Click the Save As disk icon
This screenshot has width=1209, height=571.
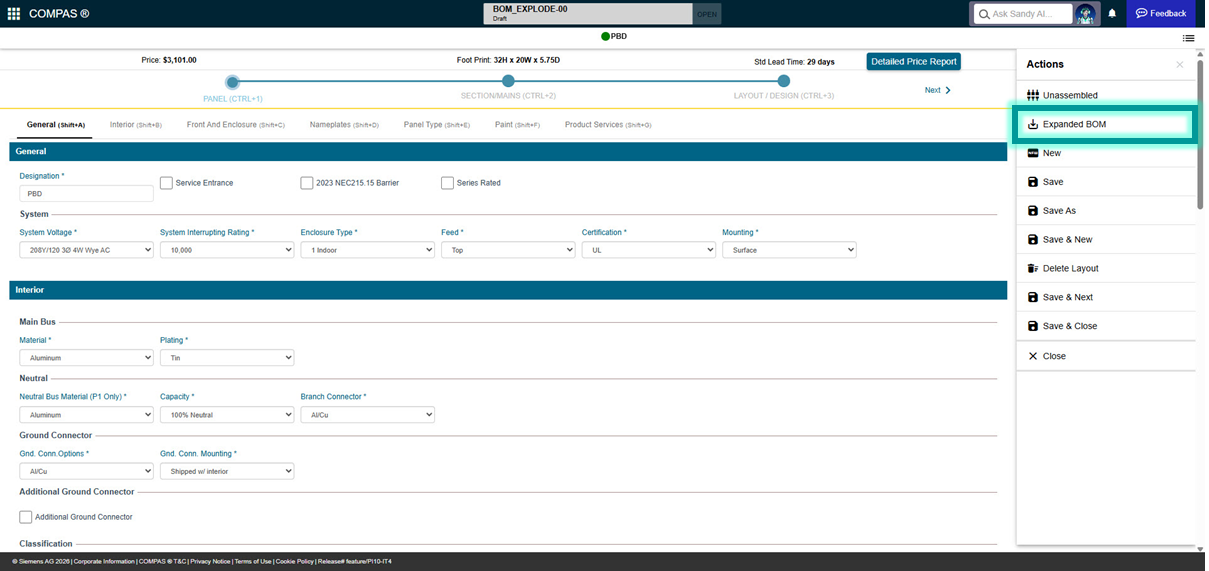tap(1033, 211)
